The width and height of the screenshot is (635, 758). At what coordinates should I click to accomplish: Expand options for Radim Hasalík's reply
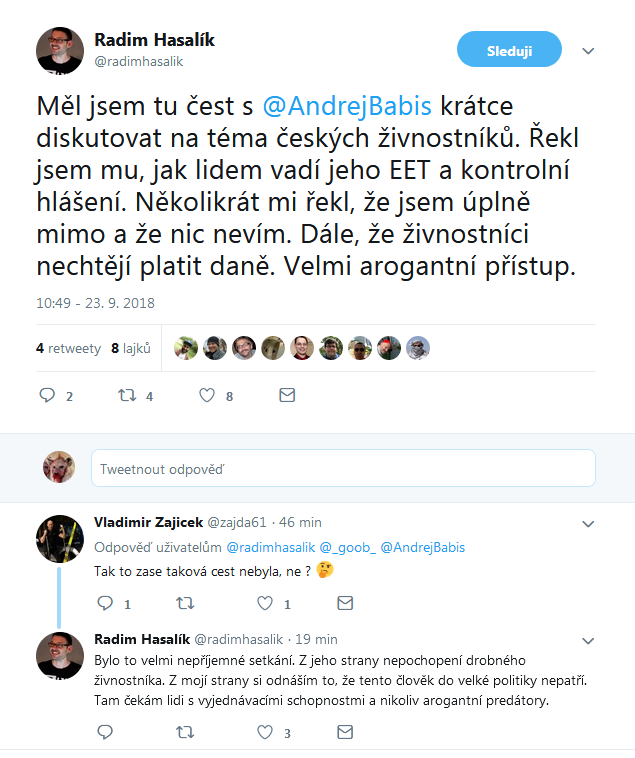point(588,640)
